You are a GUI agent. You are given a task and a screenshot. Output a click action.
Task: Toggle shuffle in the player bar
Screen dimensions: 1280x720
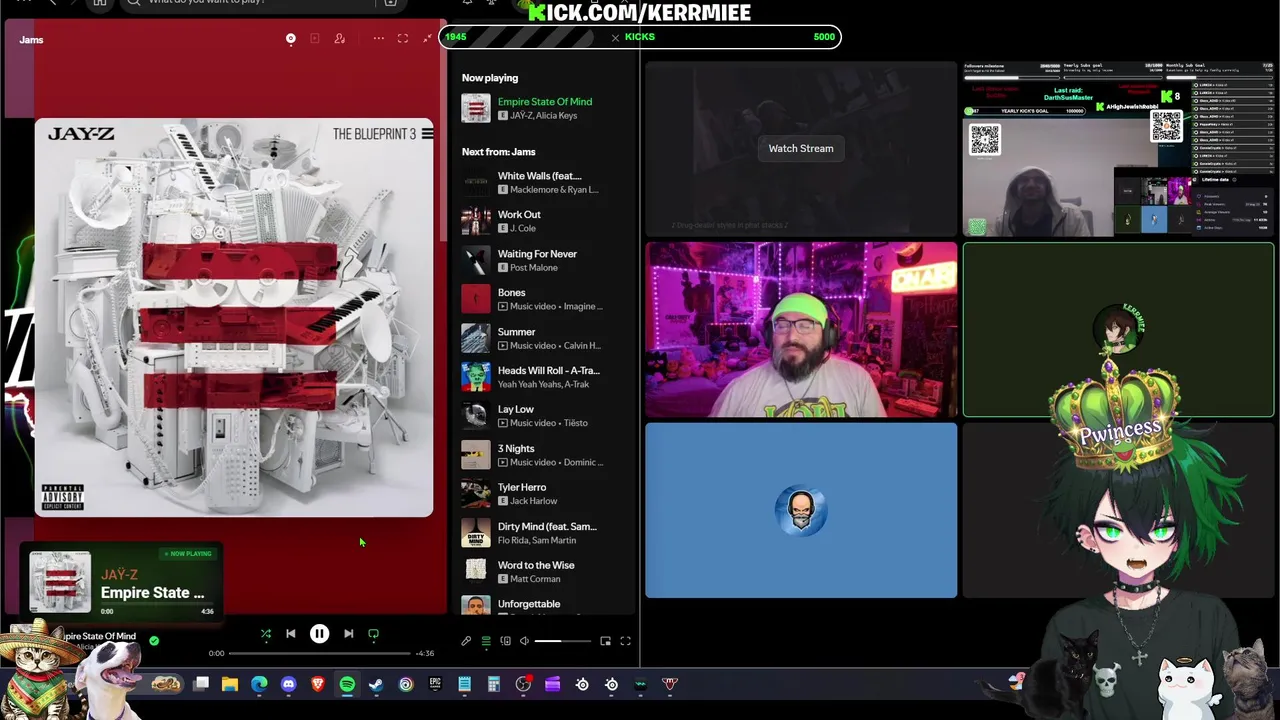click(x=266, y=634)
